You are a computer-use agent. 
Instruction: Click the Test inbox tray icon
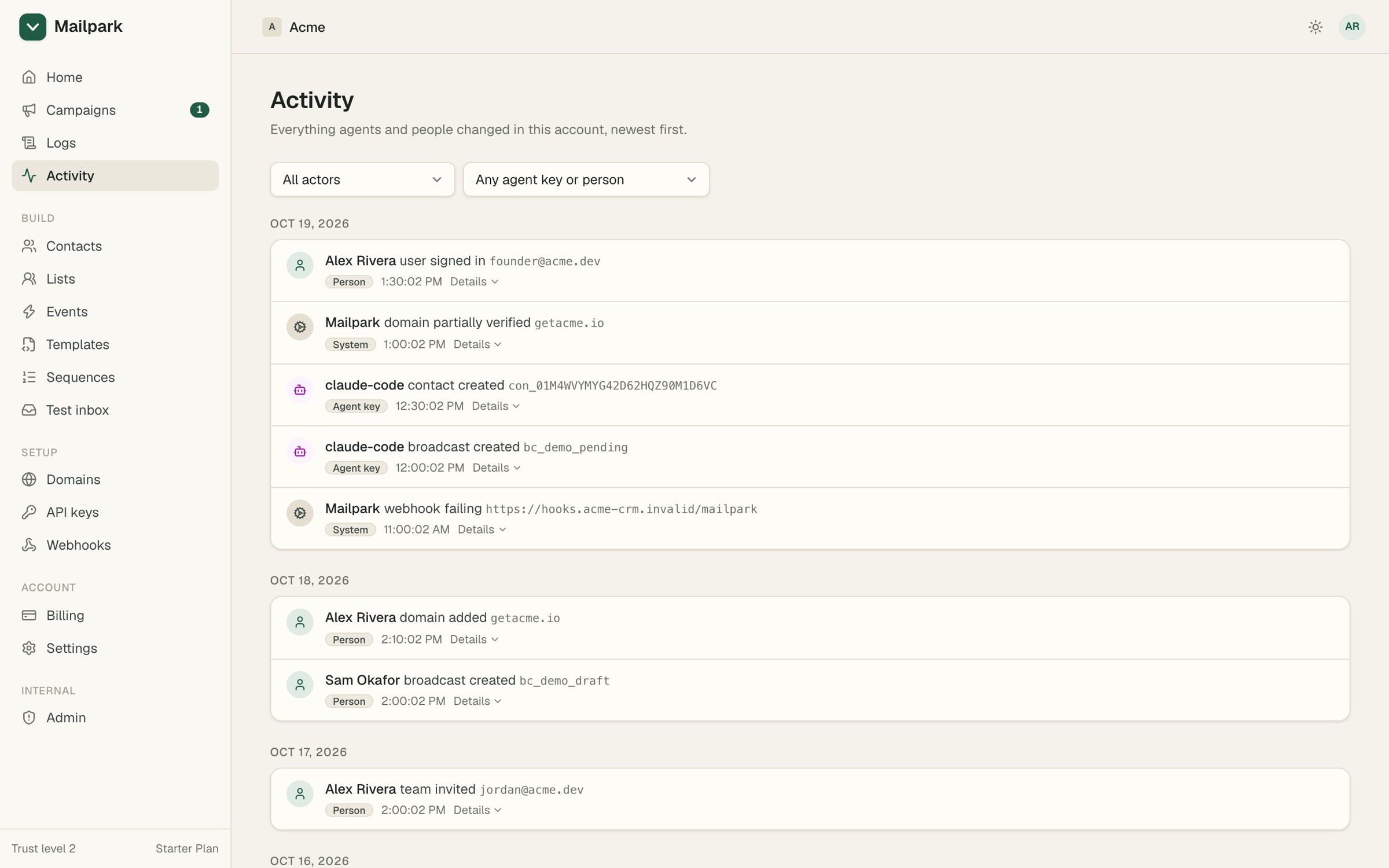(x=29, y=410)
